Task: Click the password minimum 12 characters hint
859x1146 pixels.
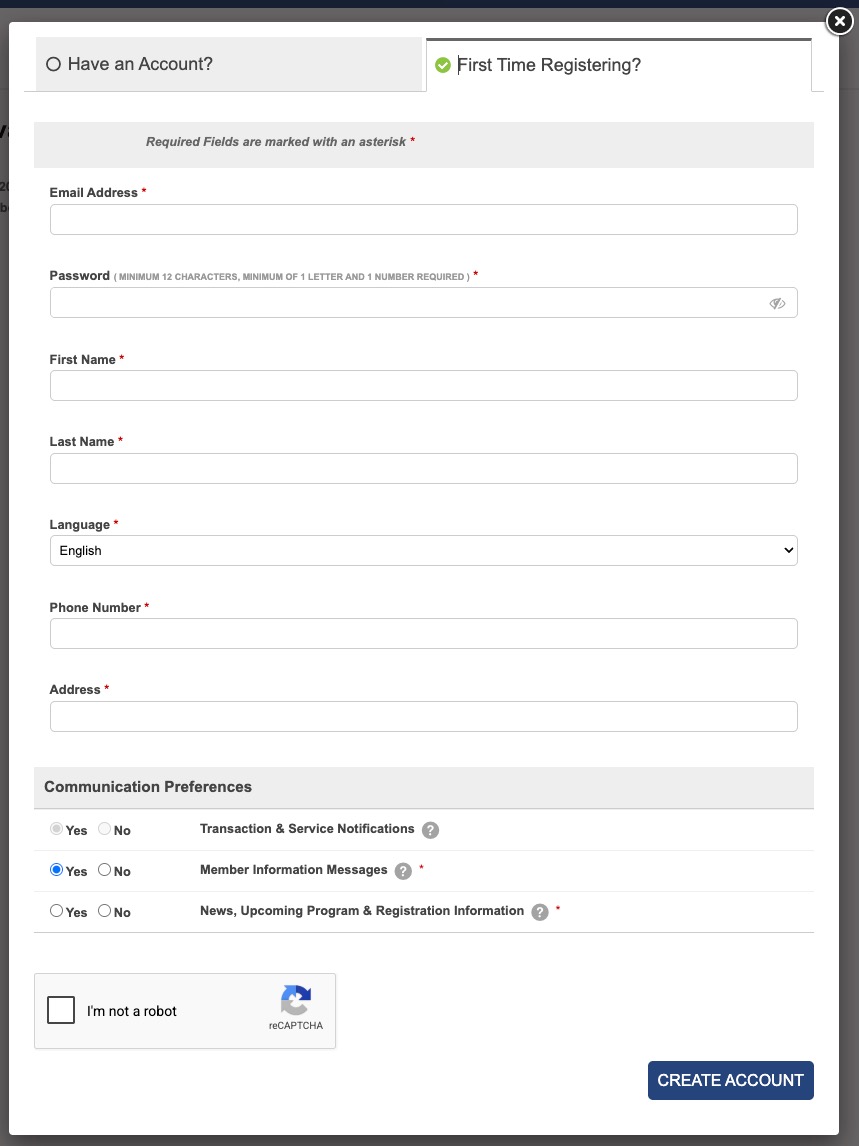Action: pyautogui.click(x=292, y=277)
